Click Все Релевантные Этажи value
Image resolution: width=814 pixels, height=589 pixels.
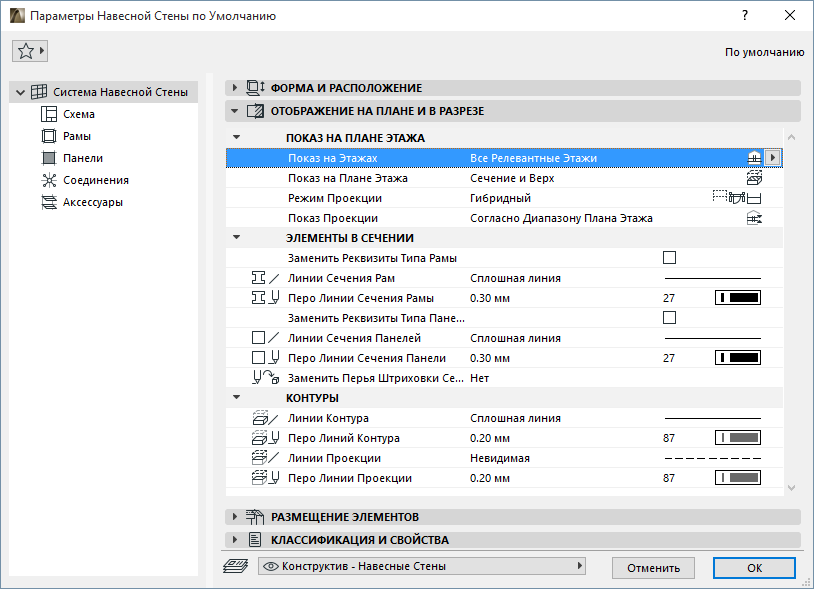(534, 158)
